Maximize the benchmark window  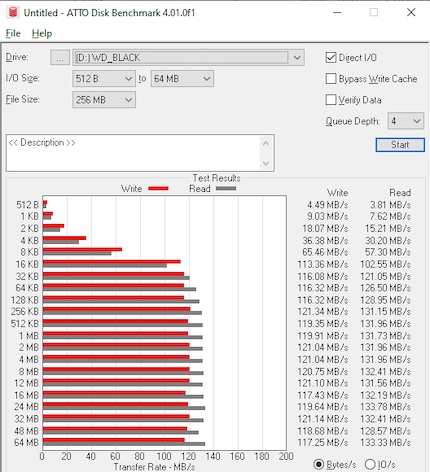click(x=374, y=12)
